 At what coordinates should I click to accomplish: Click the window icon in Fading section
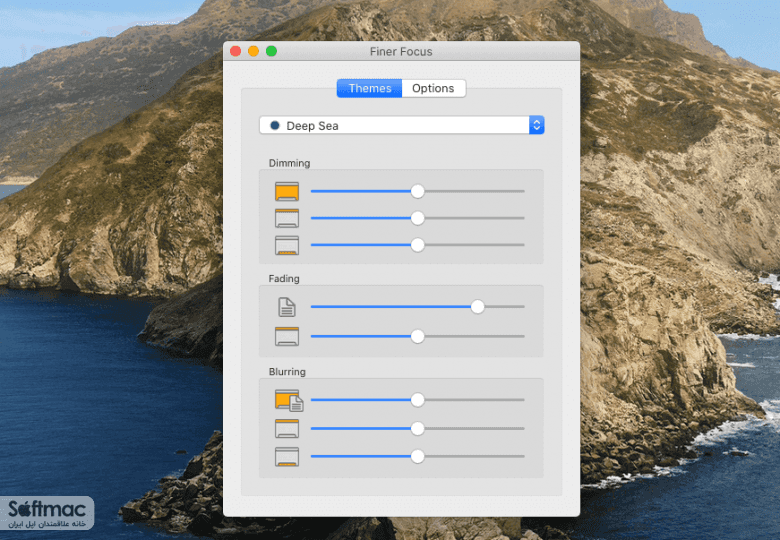click(x=287, y=337)
